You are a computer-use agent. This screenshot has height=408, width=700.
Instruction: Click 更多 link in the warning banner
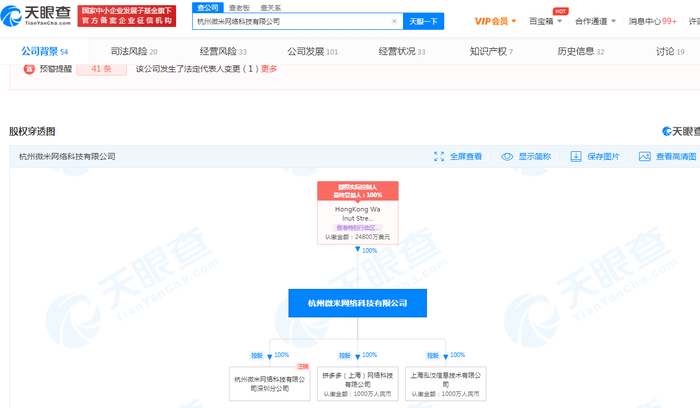(x=269, y=69)
